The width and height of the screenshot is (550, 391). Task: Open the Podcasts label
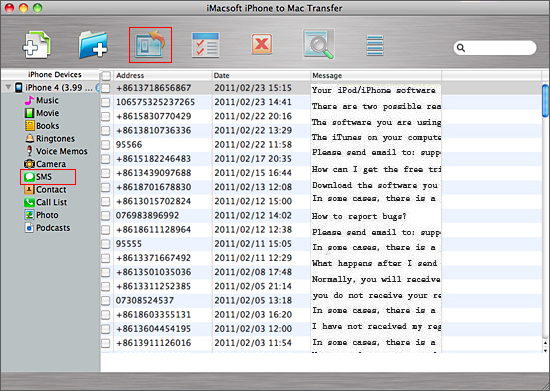click(53, 228)
